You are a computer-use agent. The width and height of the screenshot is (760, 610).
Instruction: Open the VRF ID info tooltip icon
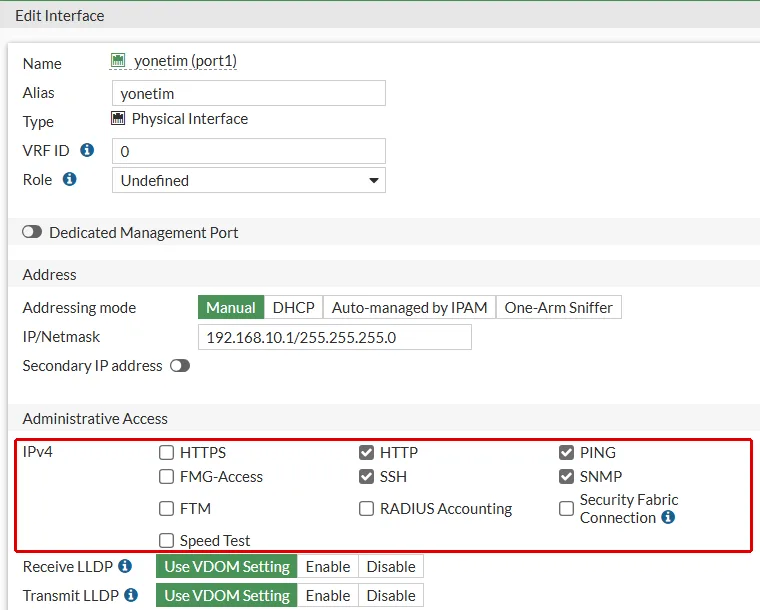point(87,150)
